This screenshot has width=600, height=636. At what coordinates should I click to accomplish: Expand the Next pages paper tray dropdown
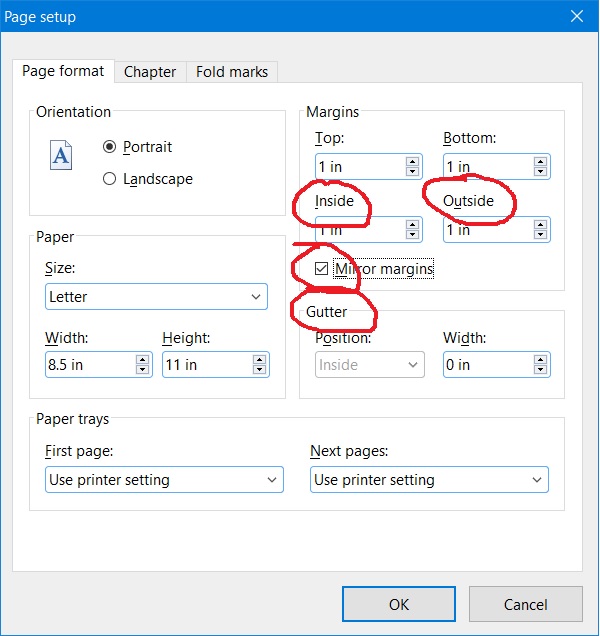429,480
